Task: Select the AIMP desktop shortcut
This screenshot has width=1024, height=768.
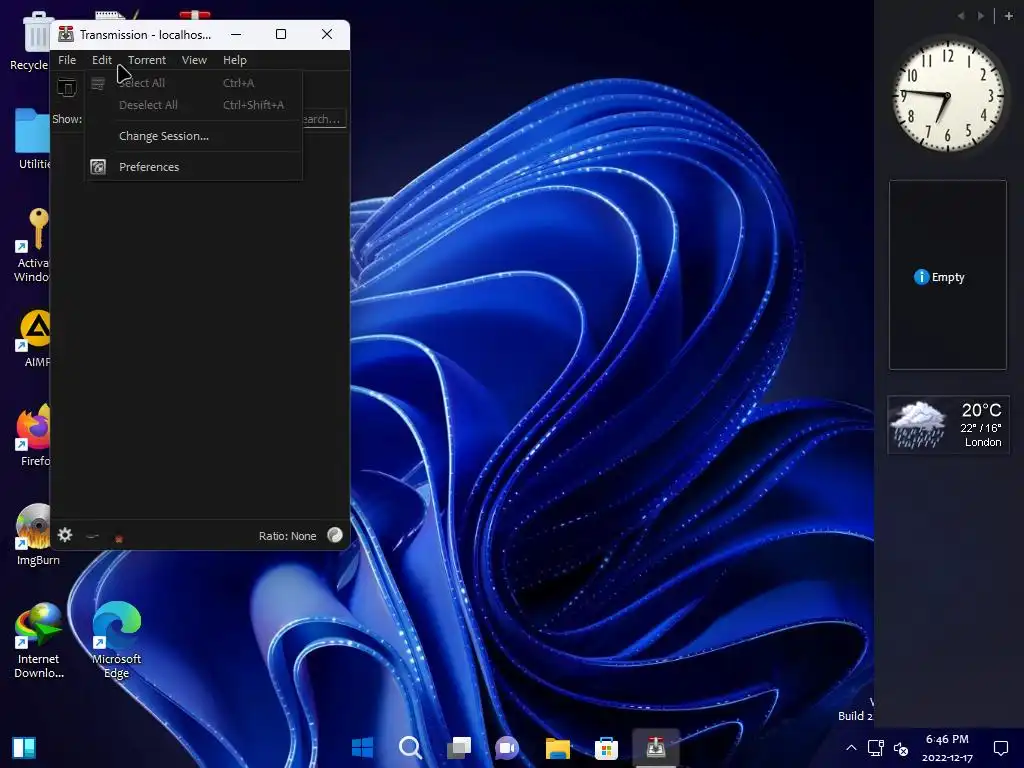Action: 33,339
